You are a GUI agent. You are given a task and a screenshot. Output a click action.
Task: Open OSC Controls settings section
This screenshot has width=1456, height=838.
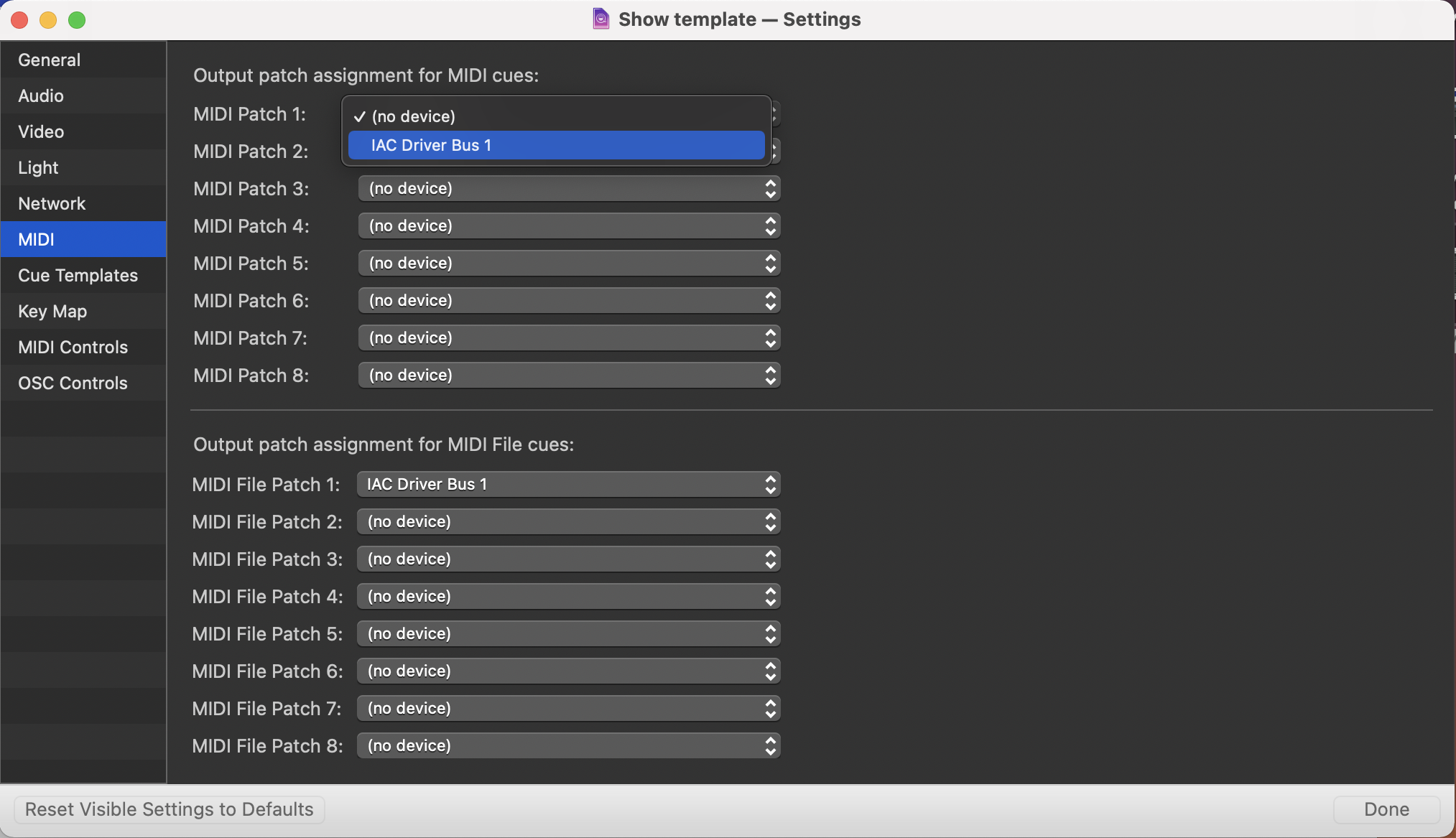coord(73,383)
